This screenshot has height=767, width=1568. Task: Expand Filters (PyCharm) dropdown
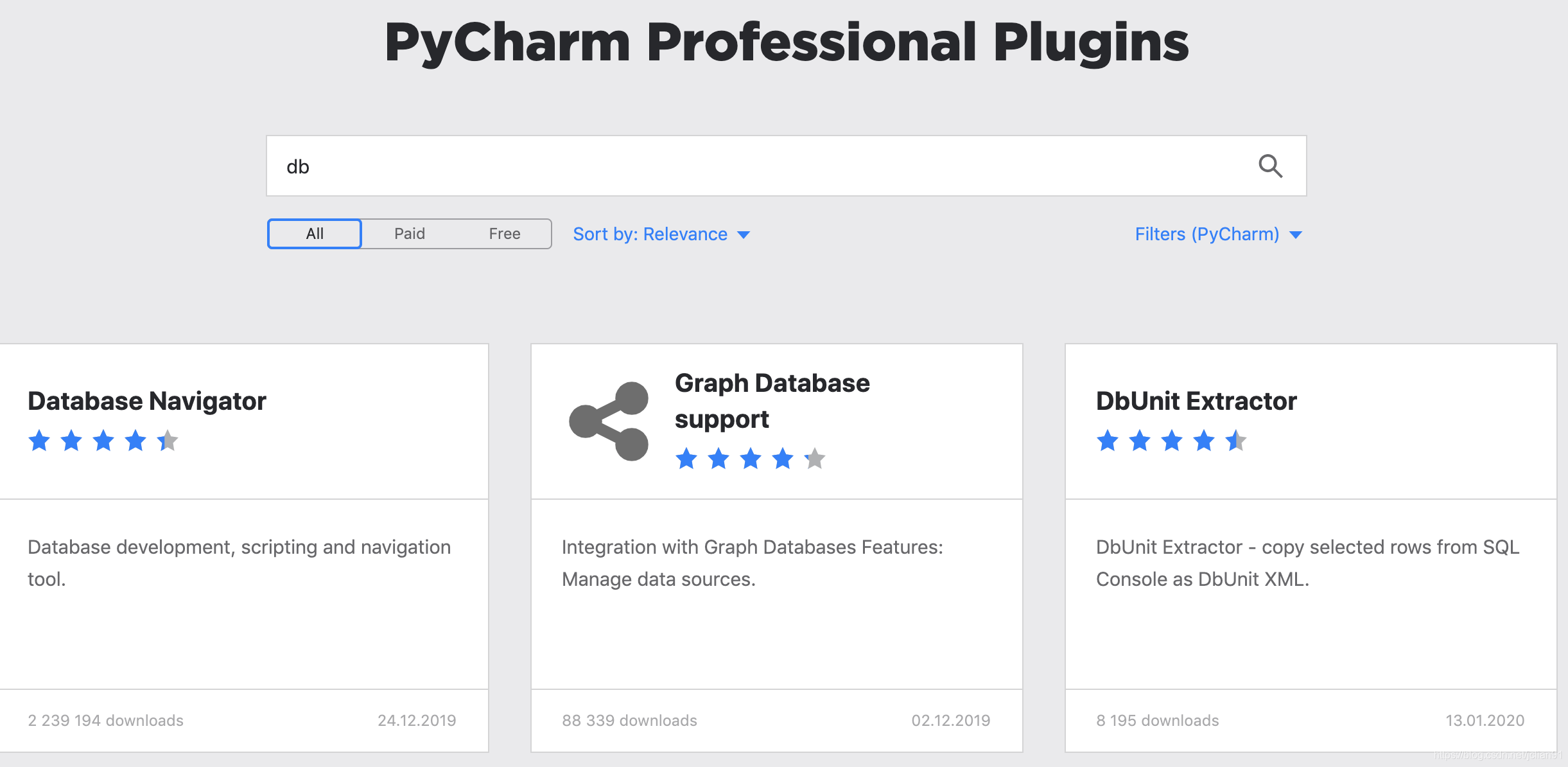(1206, 234)
